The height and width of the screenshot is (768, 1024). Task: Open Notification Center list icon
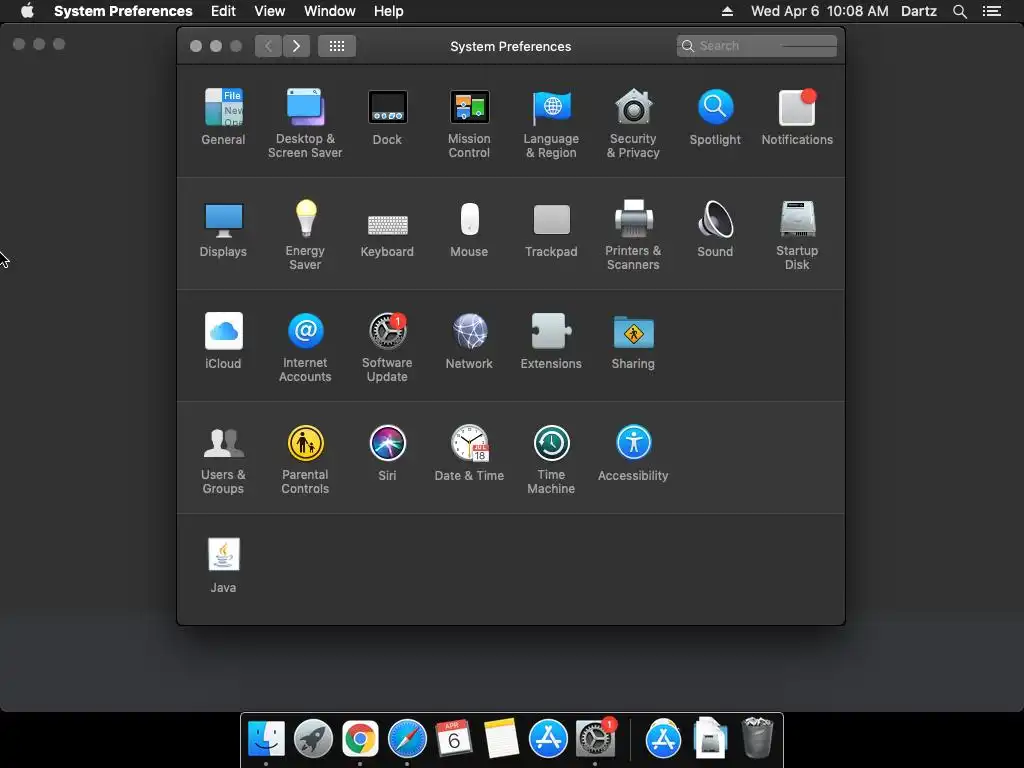pyautogui.click(x=992, y=11)
